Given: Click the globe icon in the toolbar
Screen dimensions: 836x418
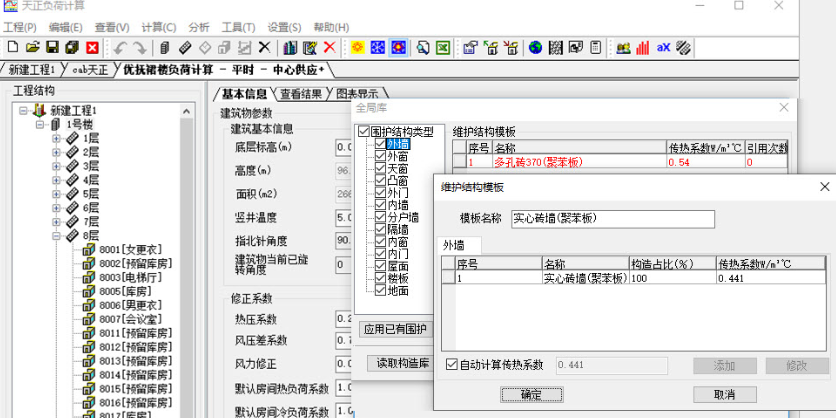Looking at the screenshot, I should pyautogui.click(x=535, y=47).
